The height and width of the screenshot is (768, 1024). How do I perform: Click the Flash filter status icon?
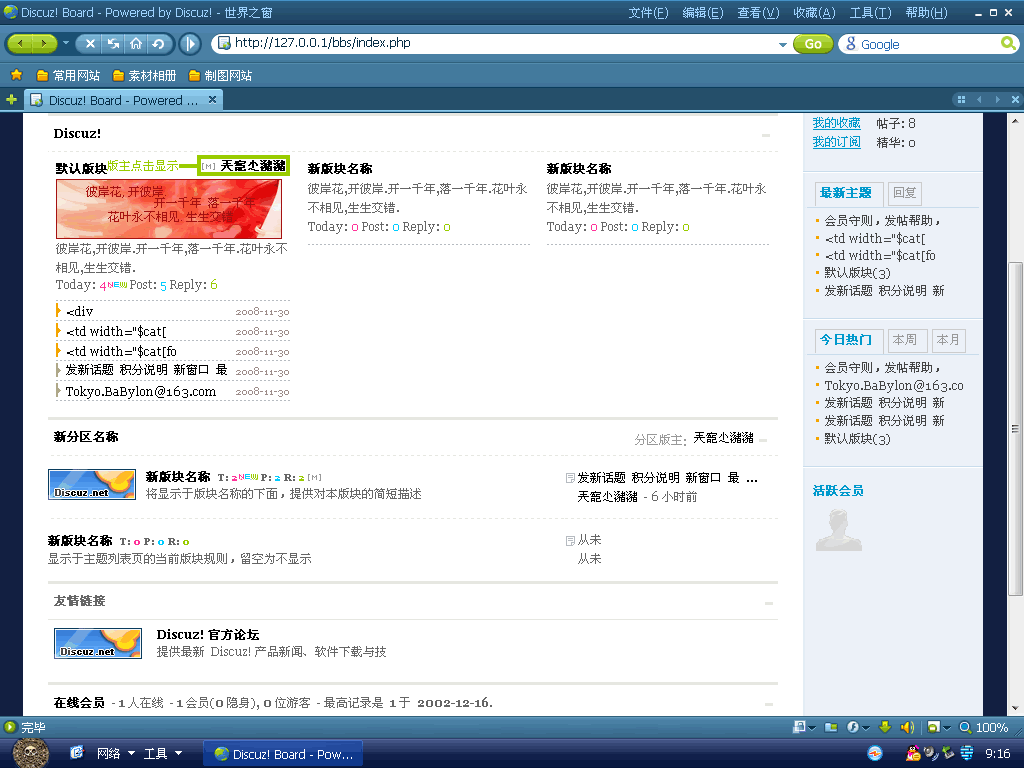point(853,727)
